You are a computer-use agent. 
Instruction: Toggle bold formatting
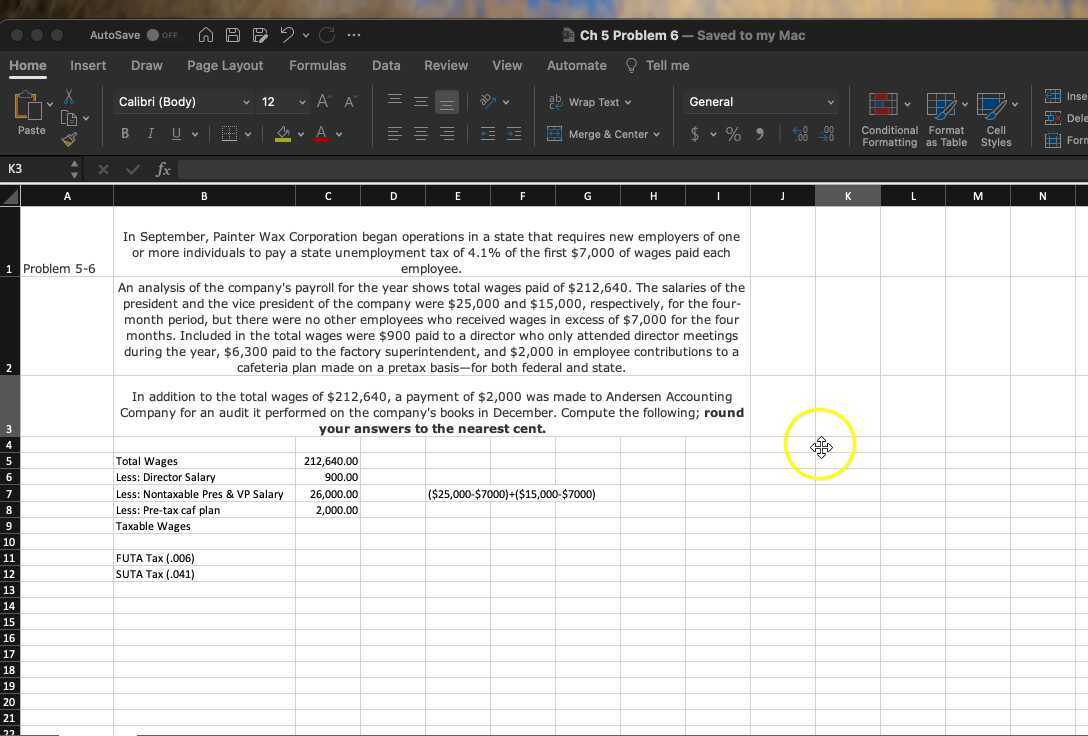tap(125, 134)
